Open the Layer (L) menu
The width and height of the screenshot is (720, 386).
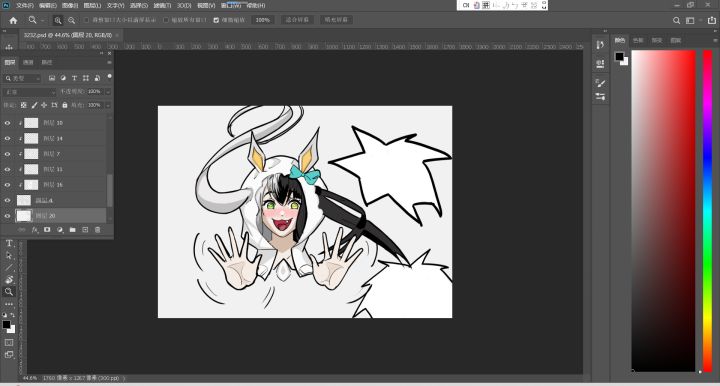click(92, 6)
